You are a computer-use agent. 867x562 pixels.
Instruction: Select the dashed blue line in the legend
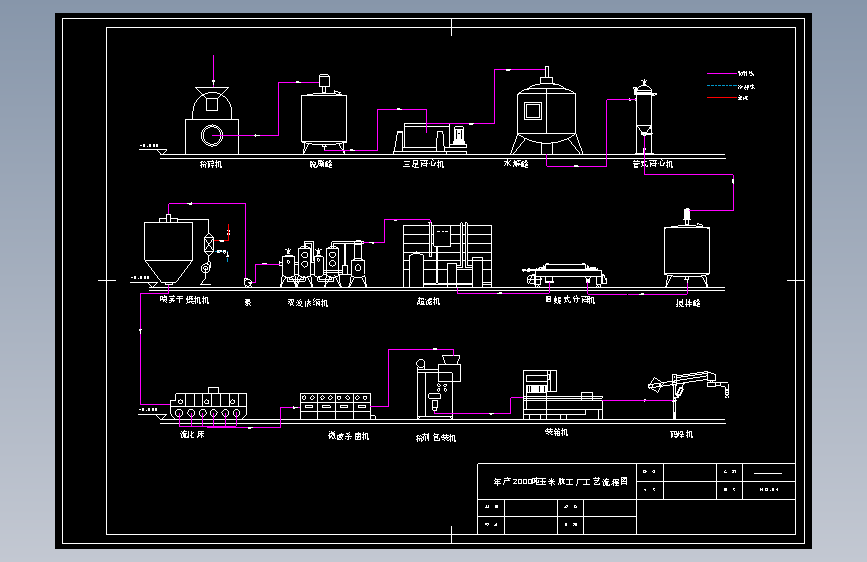[722, 86]
